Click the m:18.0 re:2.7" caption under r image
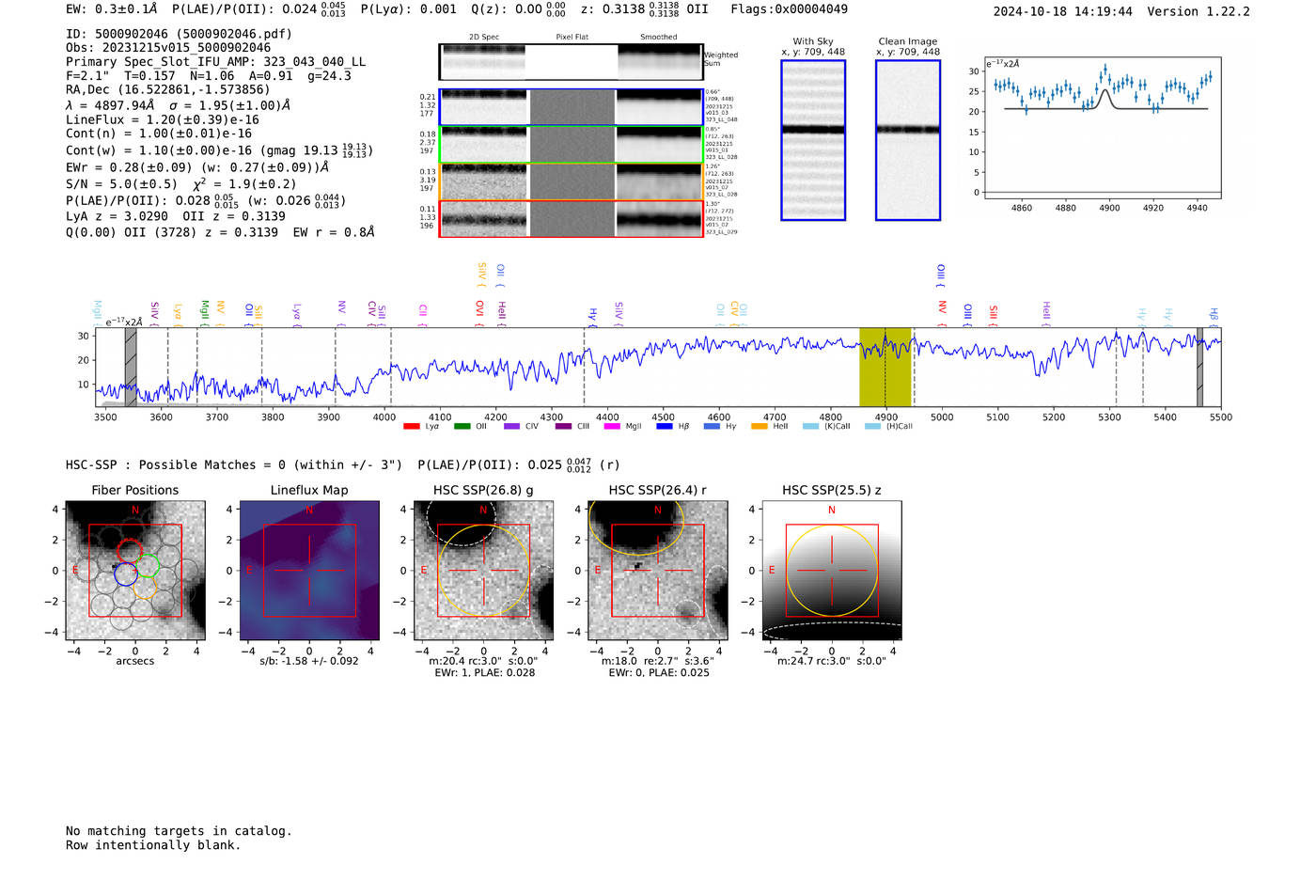Image resolution: width=1316 pixels, height=896 pixels. click(658, 661)
